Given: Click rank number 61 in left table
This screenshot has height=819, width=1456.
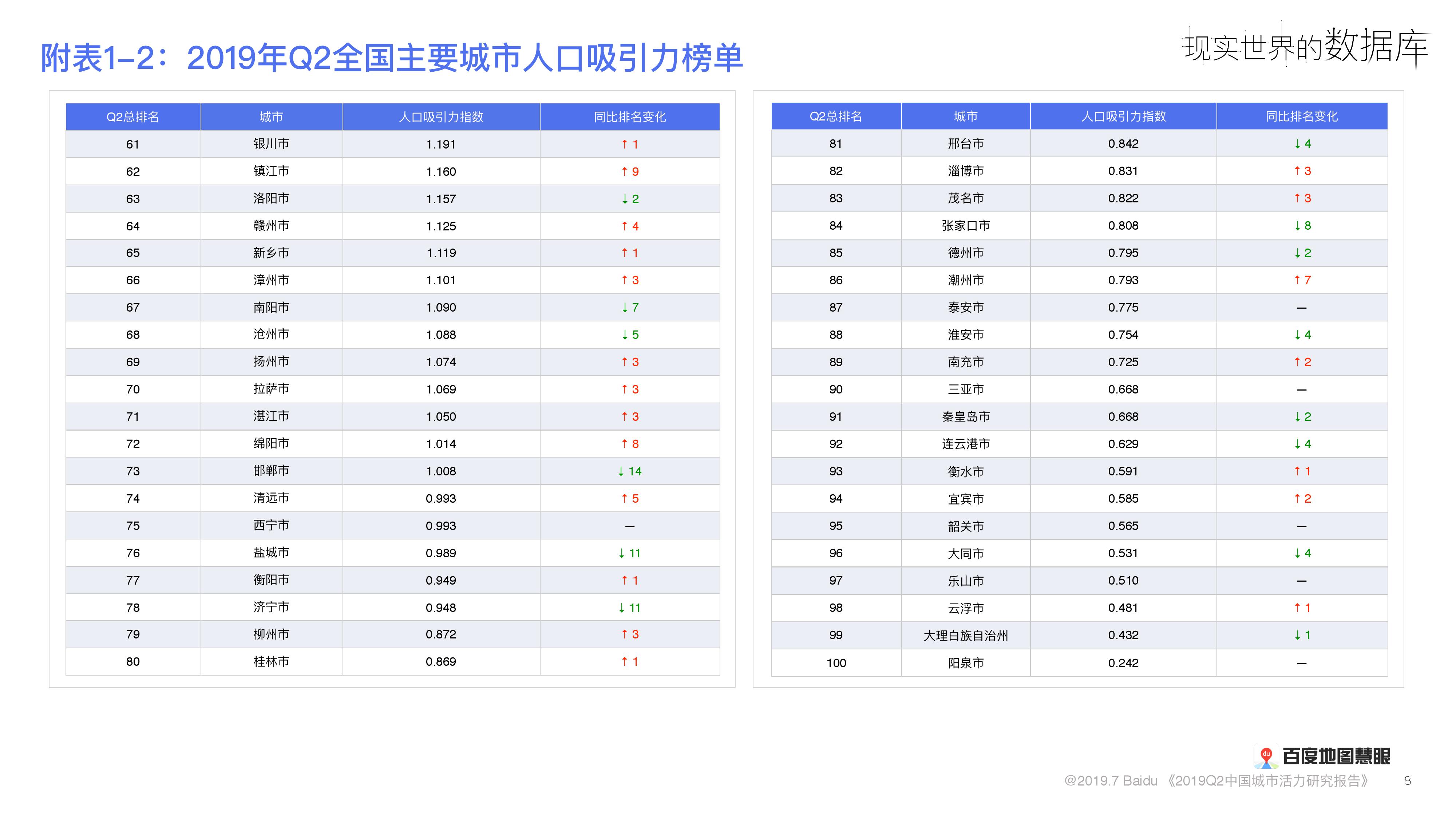Looking at the screenshot, I should (133, 144).
